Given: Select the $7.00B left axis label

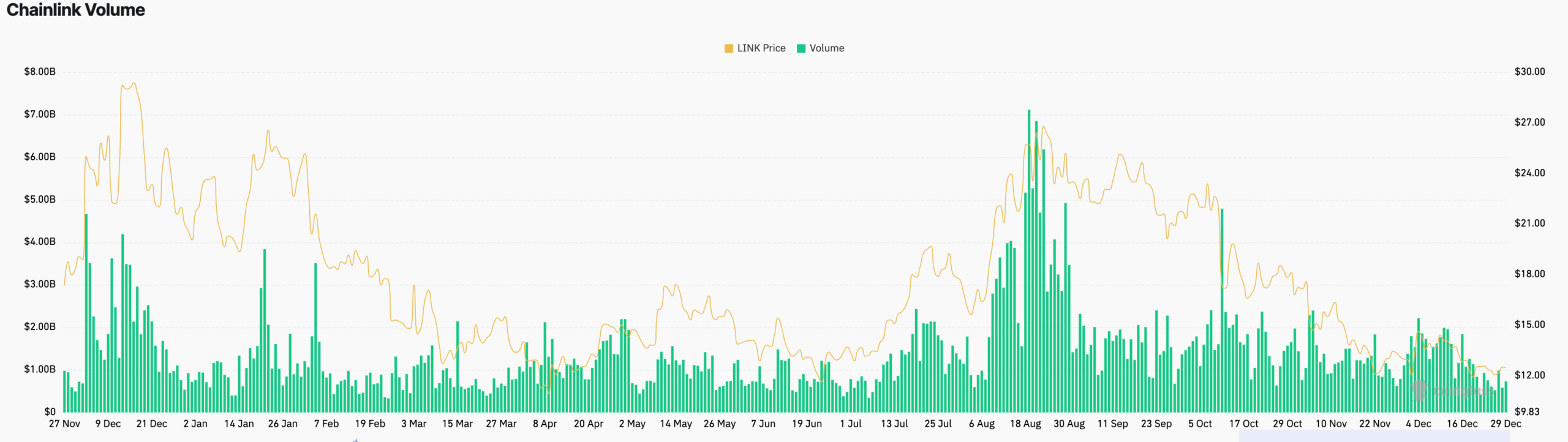Looking at the screenshot, I should (40, 114).
